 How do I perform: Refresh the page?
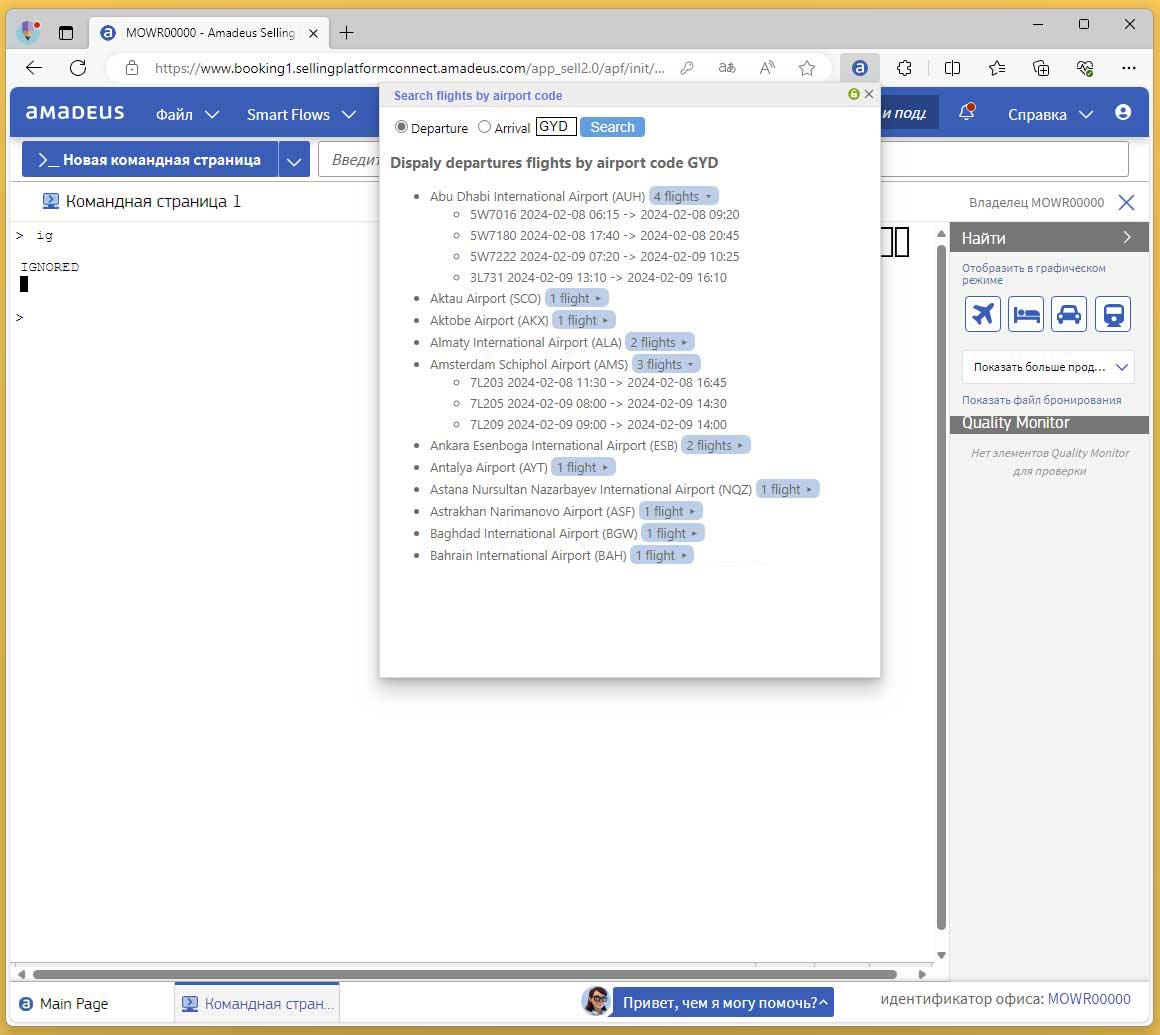[78, 68]
